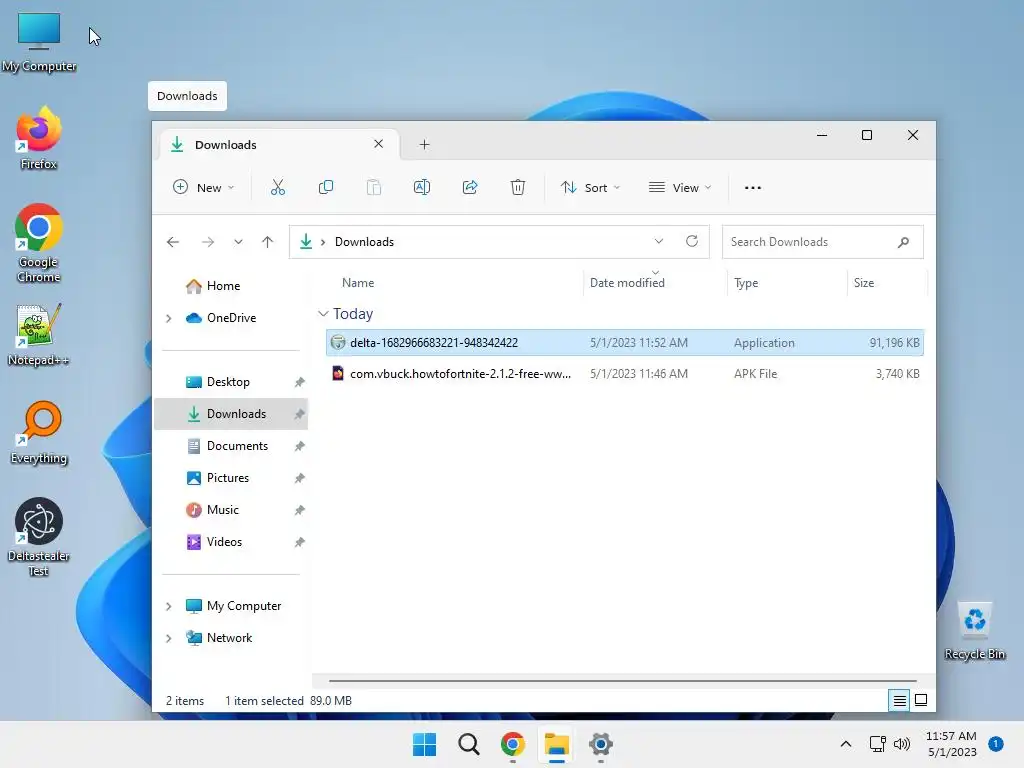
Task: Go back with the left arrow
Action: [172, 242]
